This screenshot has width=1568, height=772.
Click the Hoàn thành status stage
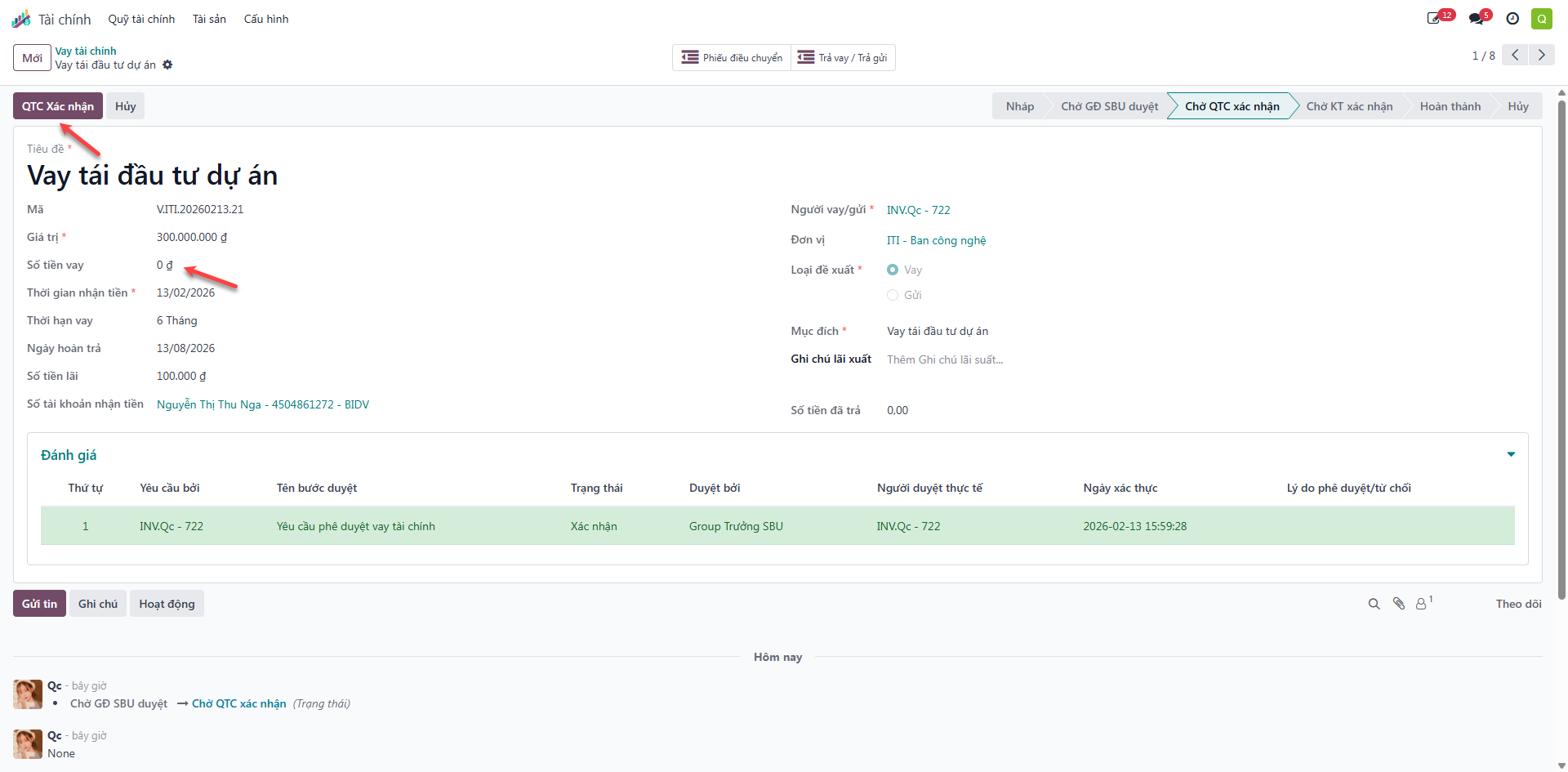(1450, 106)
